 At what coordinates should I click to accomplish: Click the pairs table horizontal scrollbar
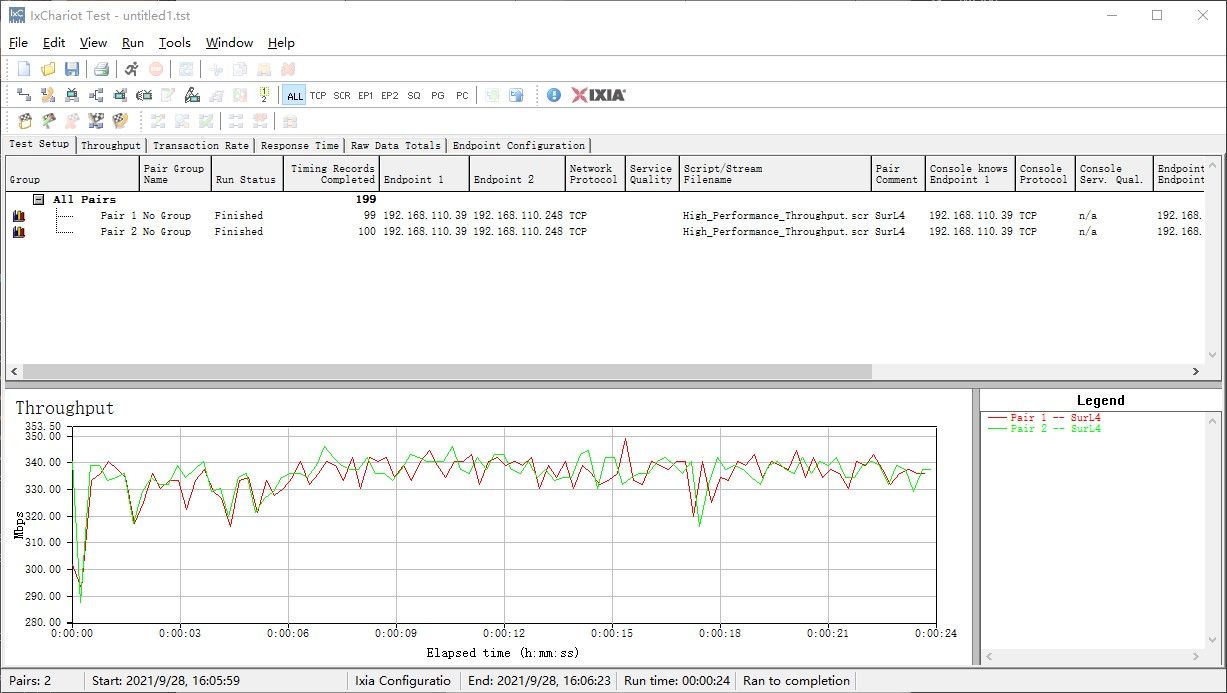(x=448, y=371)
